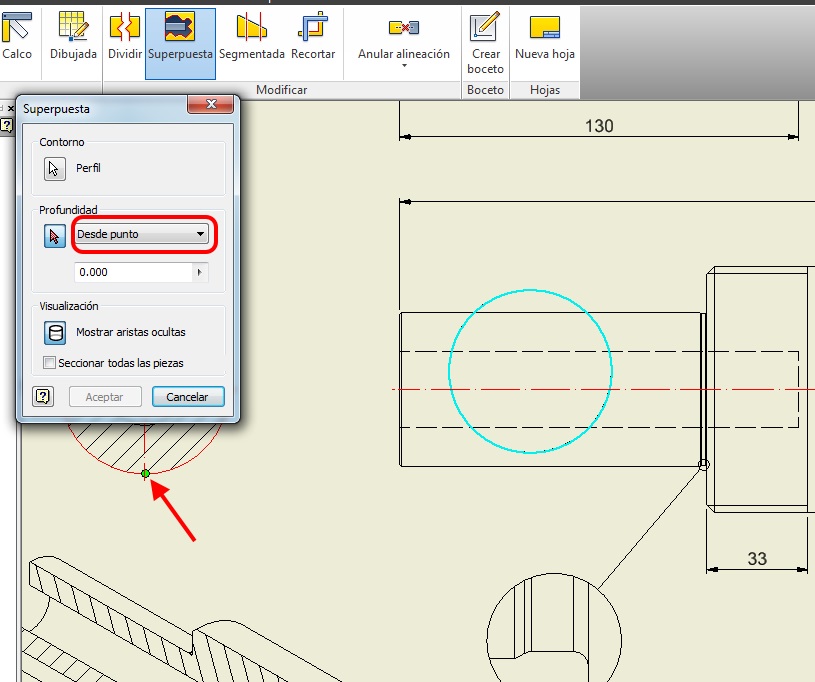Choose the Segmentada view tool

click(252, 36)
